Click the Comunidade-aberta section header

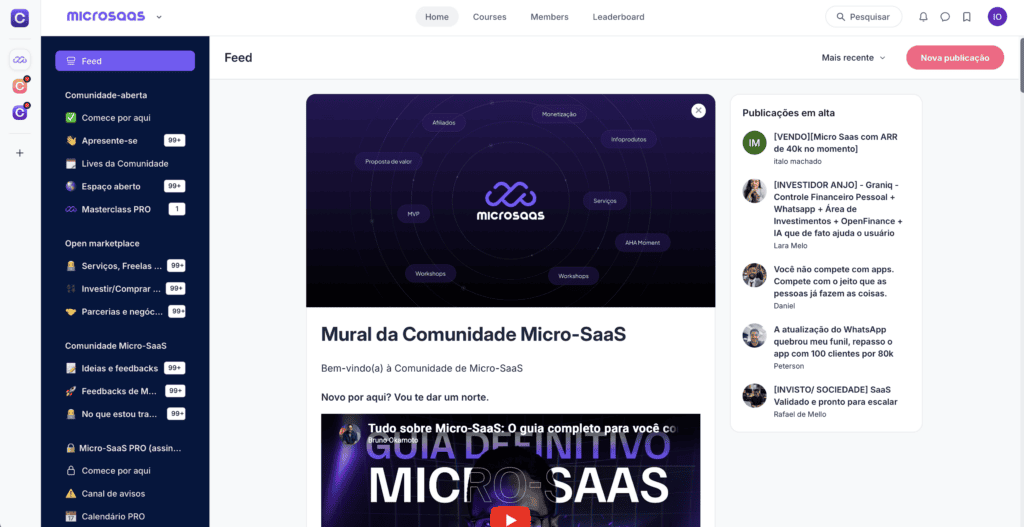point(106,95)
